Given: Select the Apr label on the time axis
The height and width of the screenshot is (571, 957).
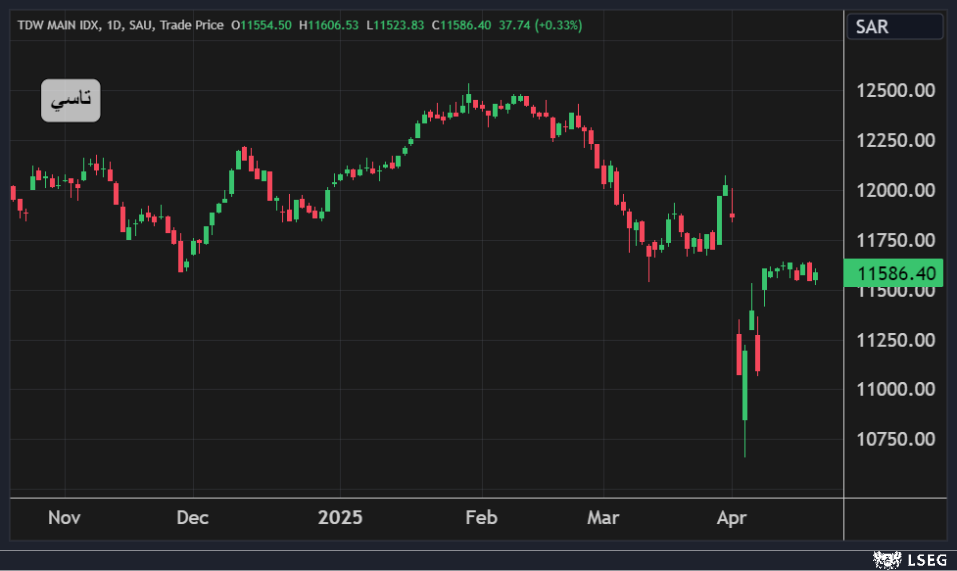Looking at the screenshot, I should (x=732, y=518).
